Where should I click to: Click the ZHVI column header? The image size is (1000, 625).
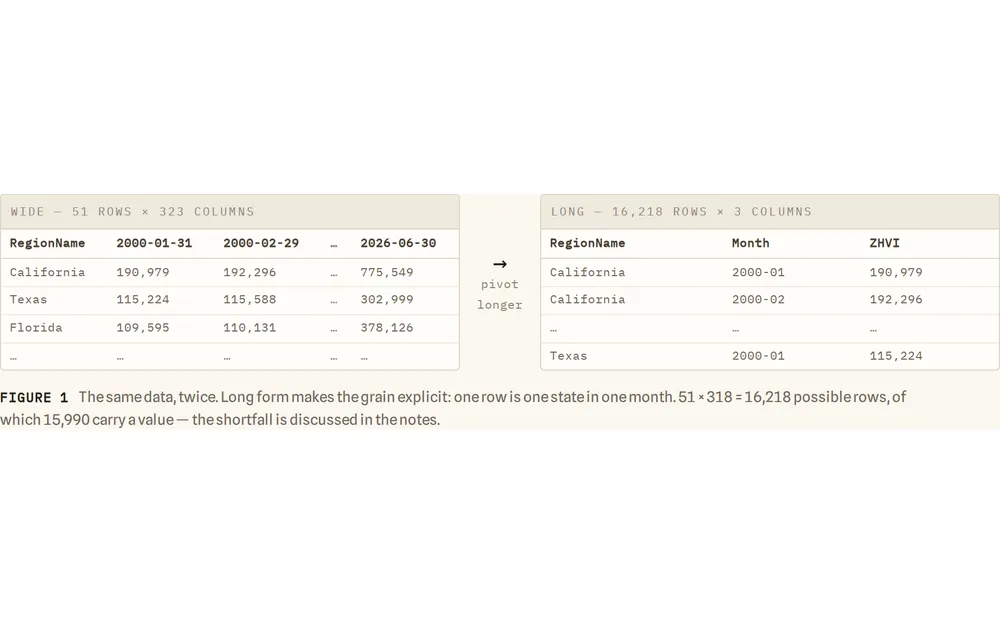click(885, 243)
